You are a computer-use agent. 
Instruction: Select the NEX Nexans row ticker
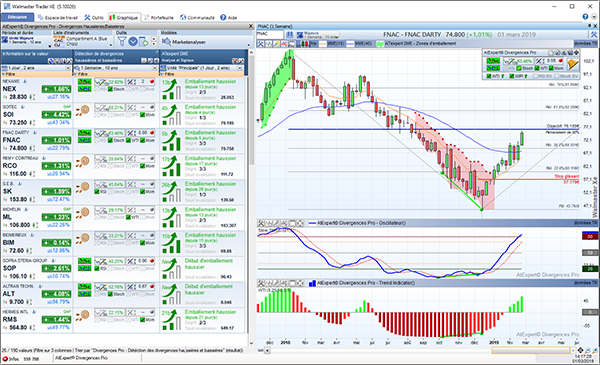coord(9,89)
